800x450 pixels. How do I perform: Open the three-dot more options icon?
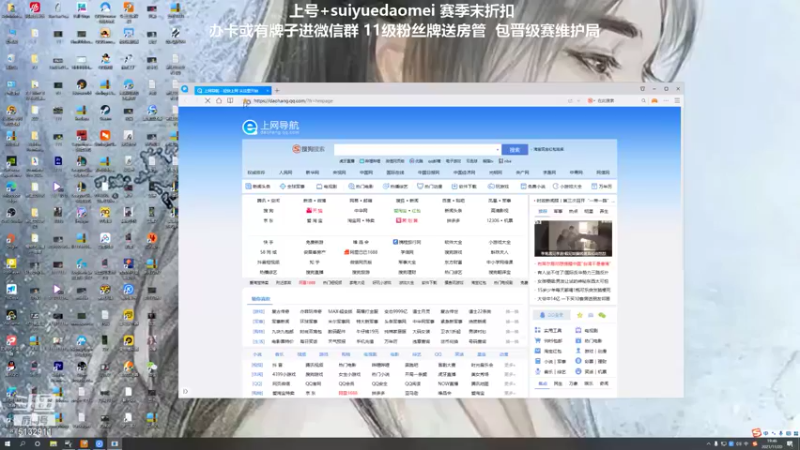click(666, 101)
